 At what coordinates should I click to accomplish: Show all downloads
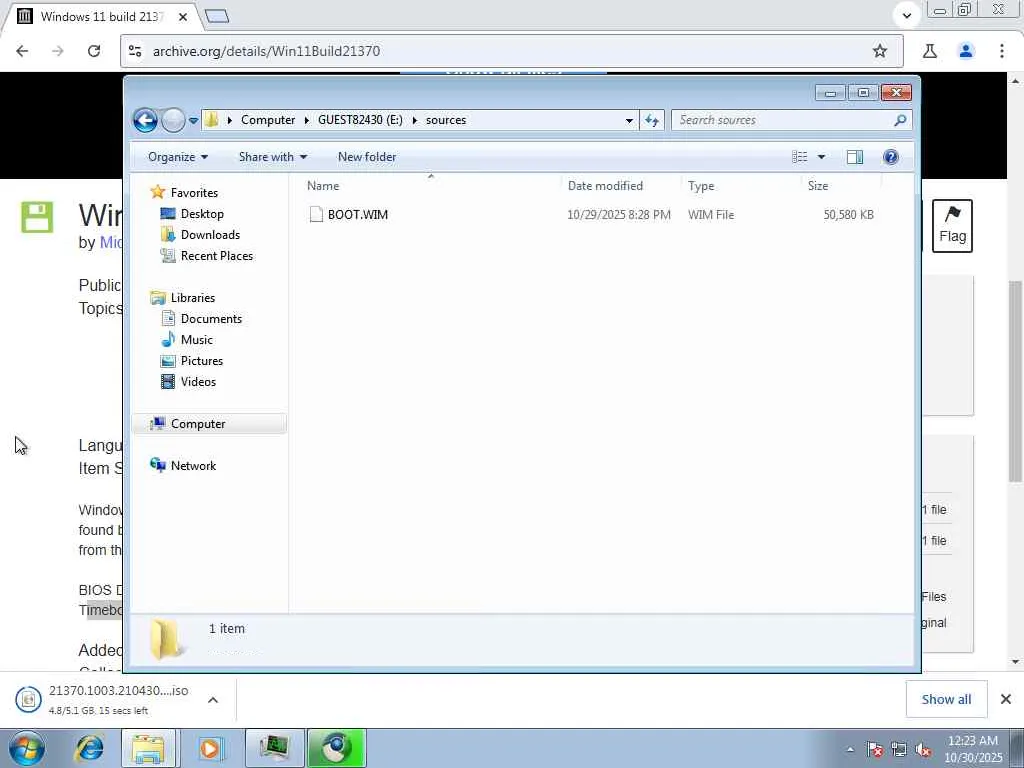[x=946, y=699]
